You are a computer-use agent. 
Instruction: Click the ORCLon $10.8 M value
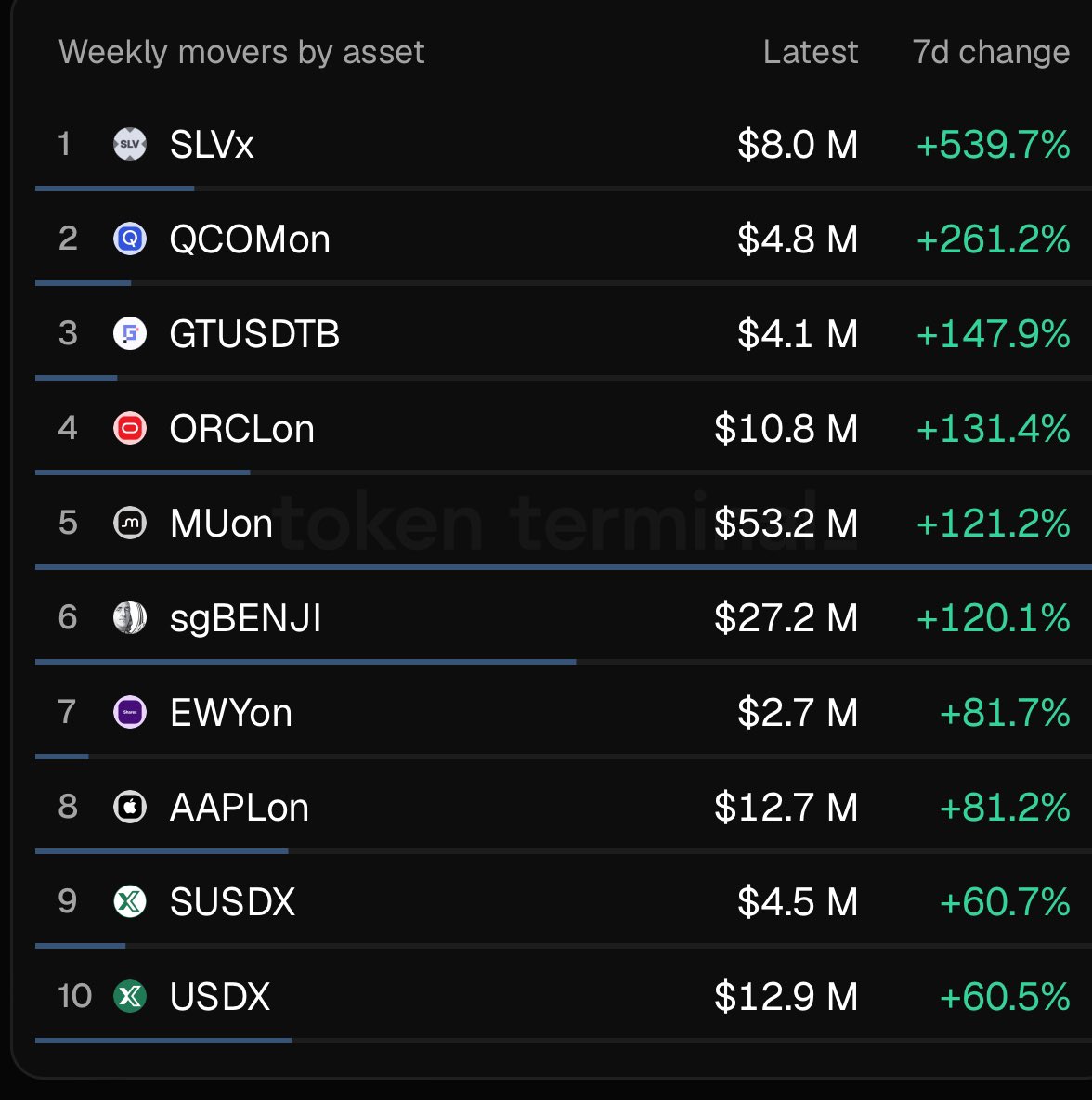tap(786, 429)
